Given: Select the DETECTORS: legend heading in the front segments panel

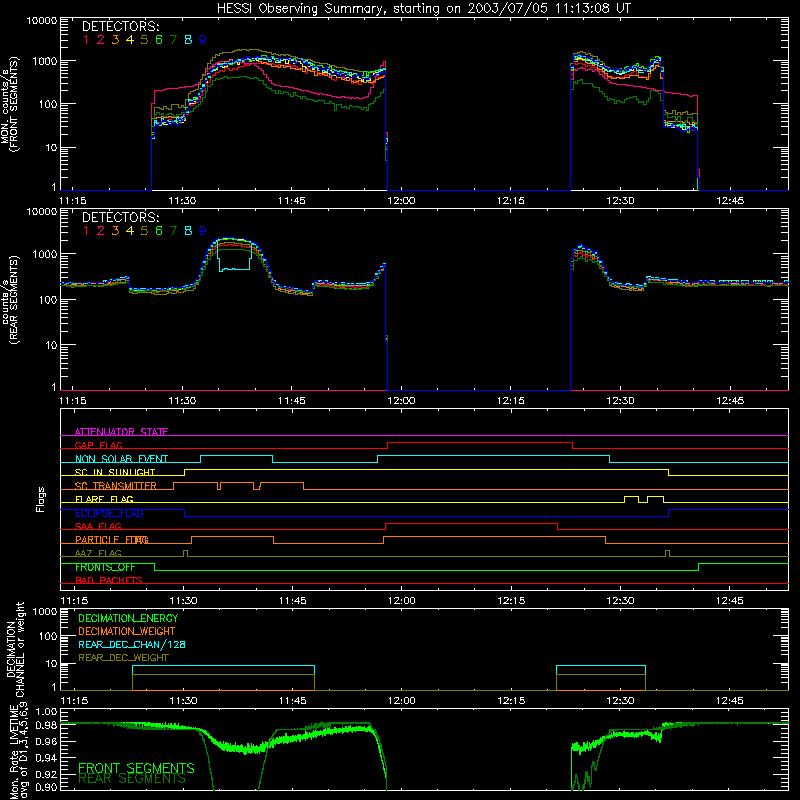Looking at the screenshot, I should point(120,26).
